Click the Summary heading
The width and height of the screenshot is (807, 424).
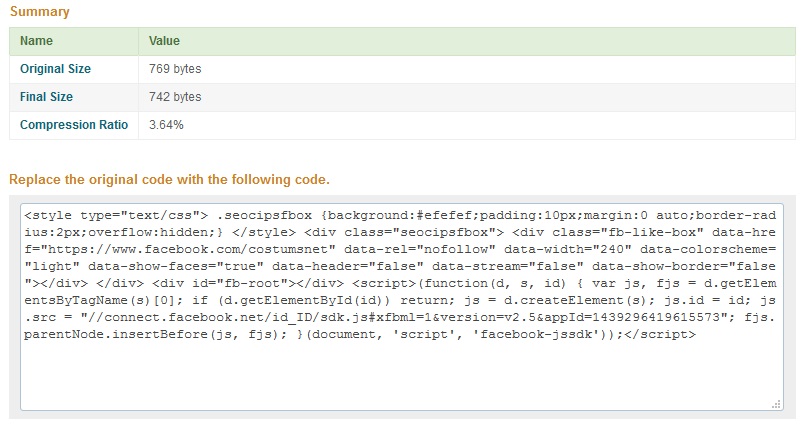40,11
